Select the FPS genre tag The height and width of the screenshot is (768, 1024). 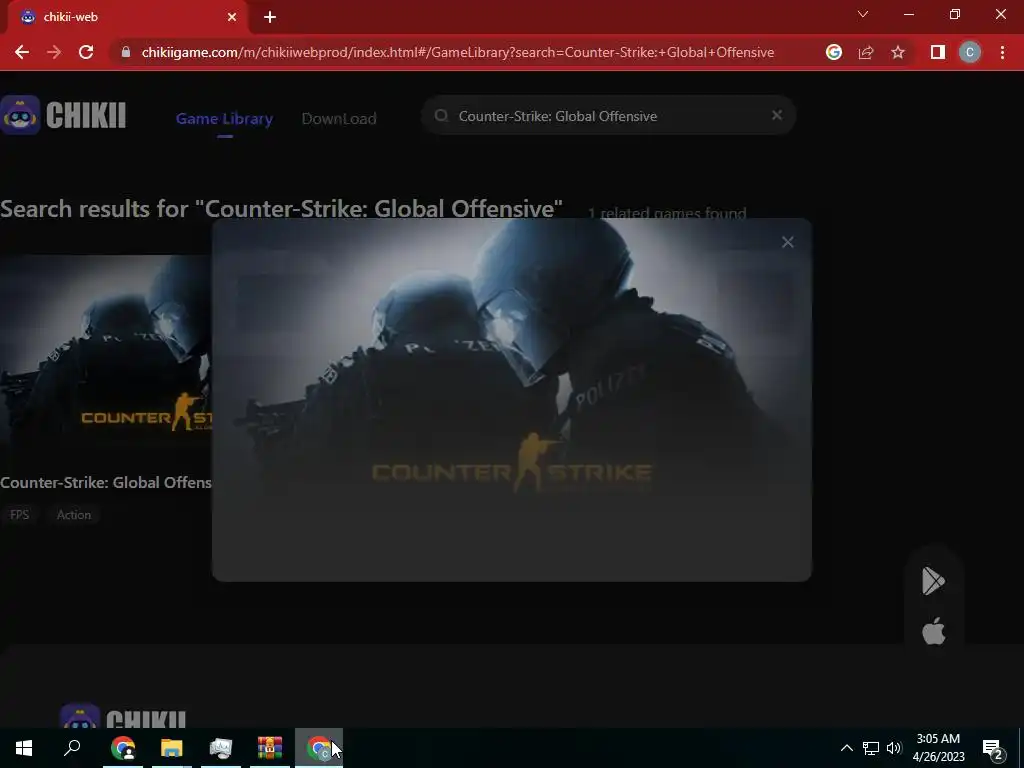[20, 515]
